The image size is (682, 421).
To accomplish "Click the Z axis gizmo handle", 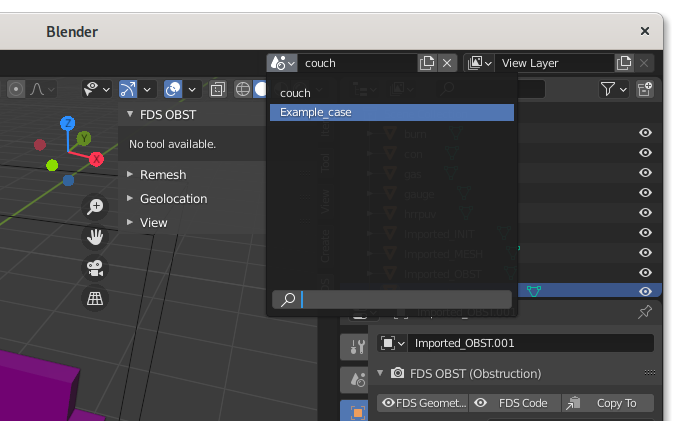I will point(67,124).
